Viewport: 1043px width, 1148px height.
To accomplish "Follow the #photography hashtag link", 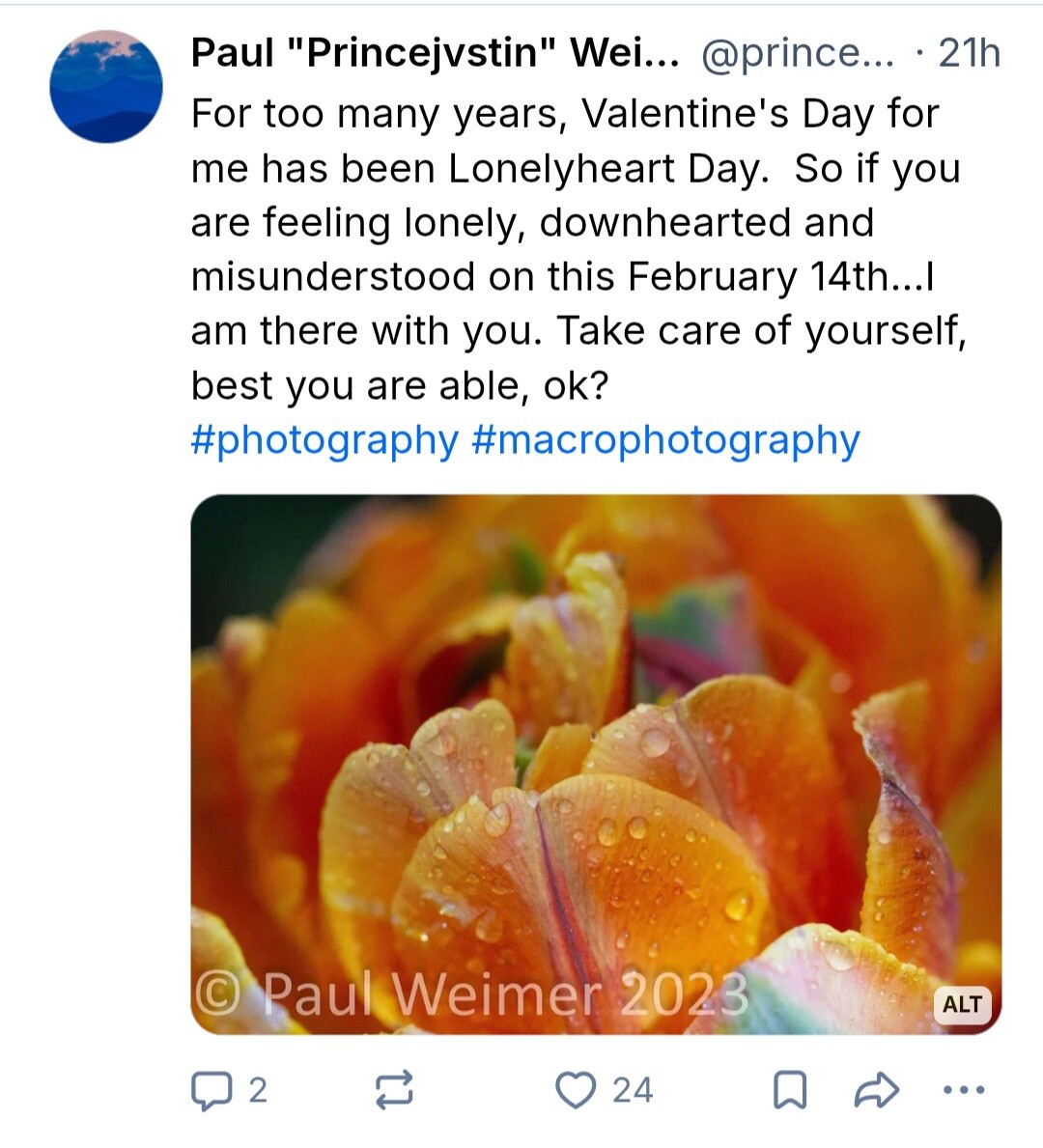I will coord(324,440).
